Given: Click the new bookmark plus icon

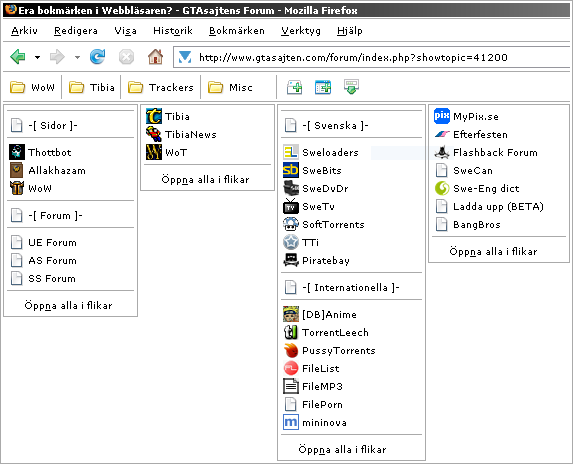Looking at the screenshot, I should tap(295, 87).
